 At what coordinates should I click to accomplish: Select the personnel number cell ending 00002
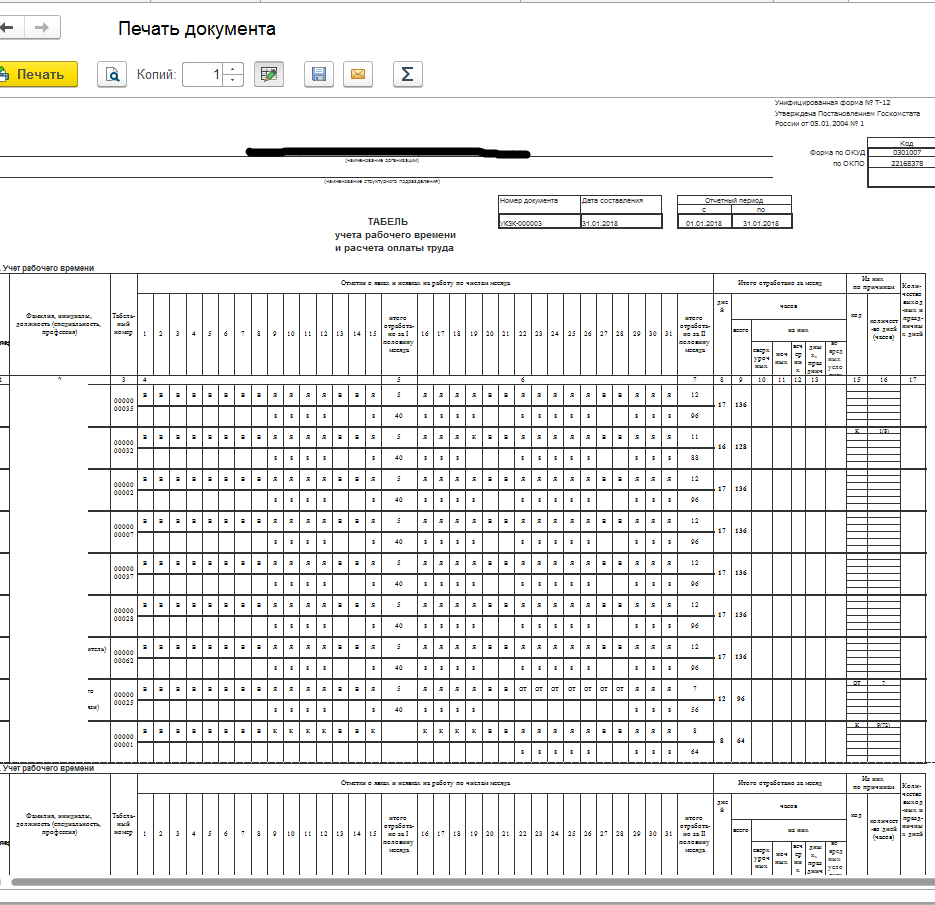[x=123, y=489]
